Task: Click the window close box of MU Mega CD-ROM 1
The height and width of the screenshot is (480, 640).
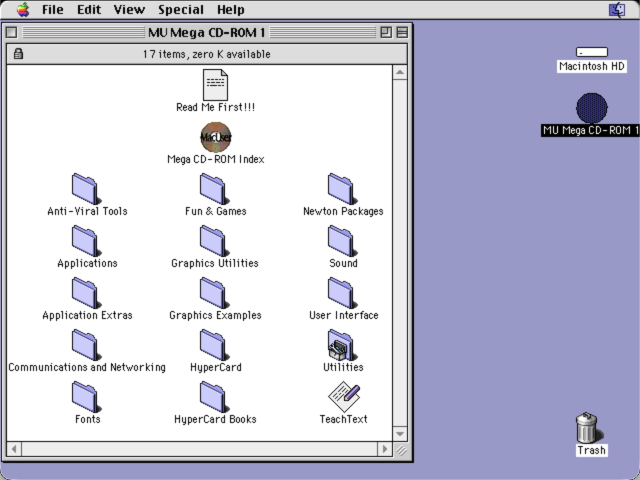Action: [x=12, y=32]
